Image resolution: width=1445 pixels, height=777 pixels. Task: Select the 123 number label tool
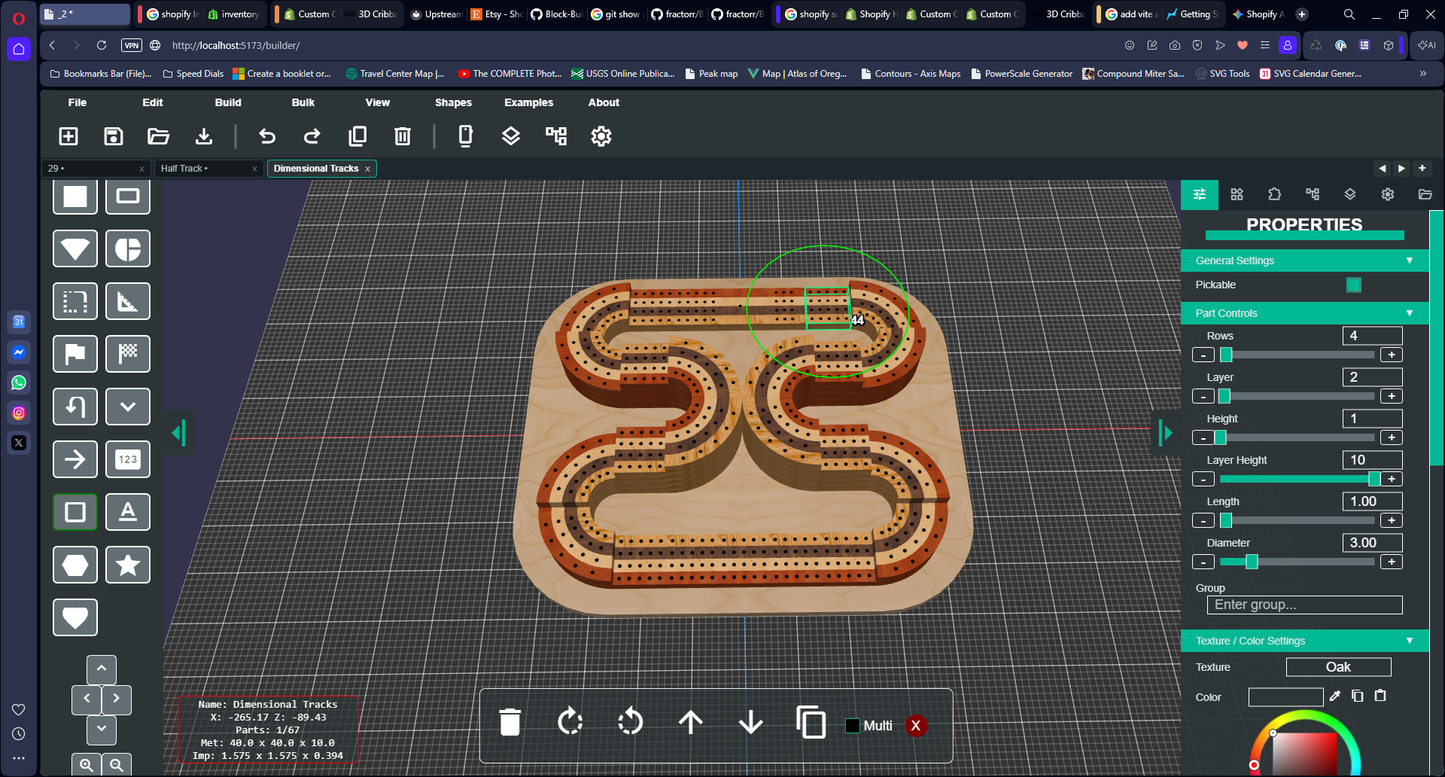(128, 460)
